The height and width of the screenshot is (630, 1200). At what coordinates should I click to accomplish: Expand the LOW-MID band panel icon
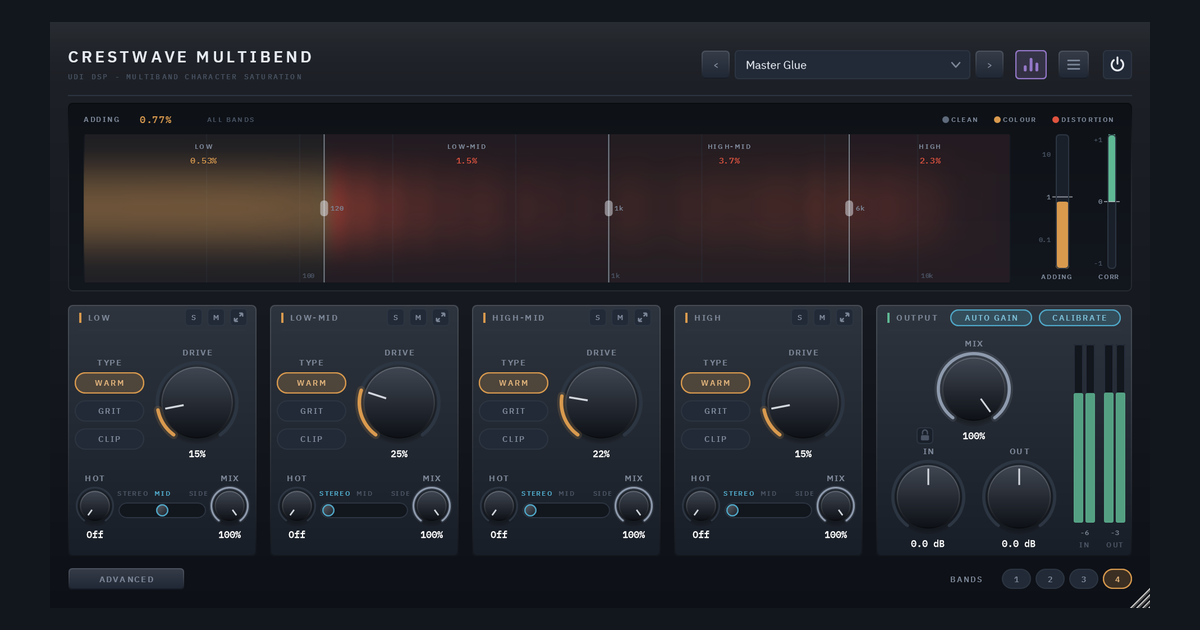[x=440, y=317]
